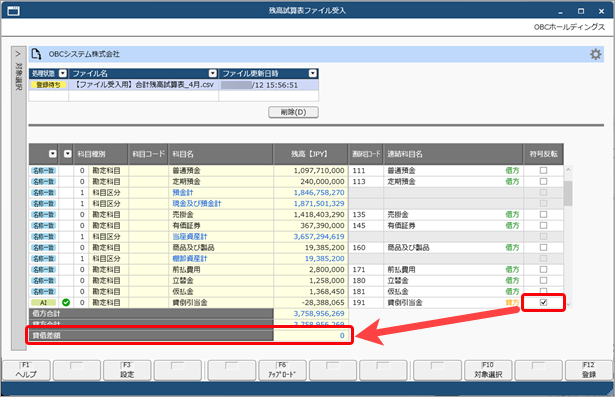Click the scroll up arrow of the grid
615x397 pixels.
pyautogui.click(x=568, y=170)
